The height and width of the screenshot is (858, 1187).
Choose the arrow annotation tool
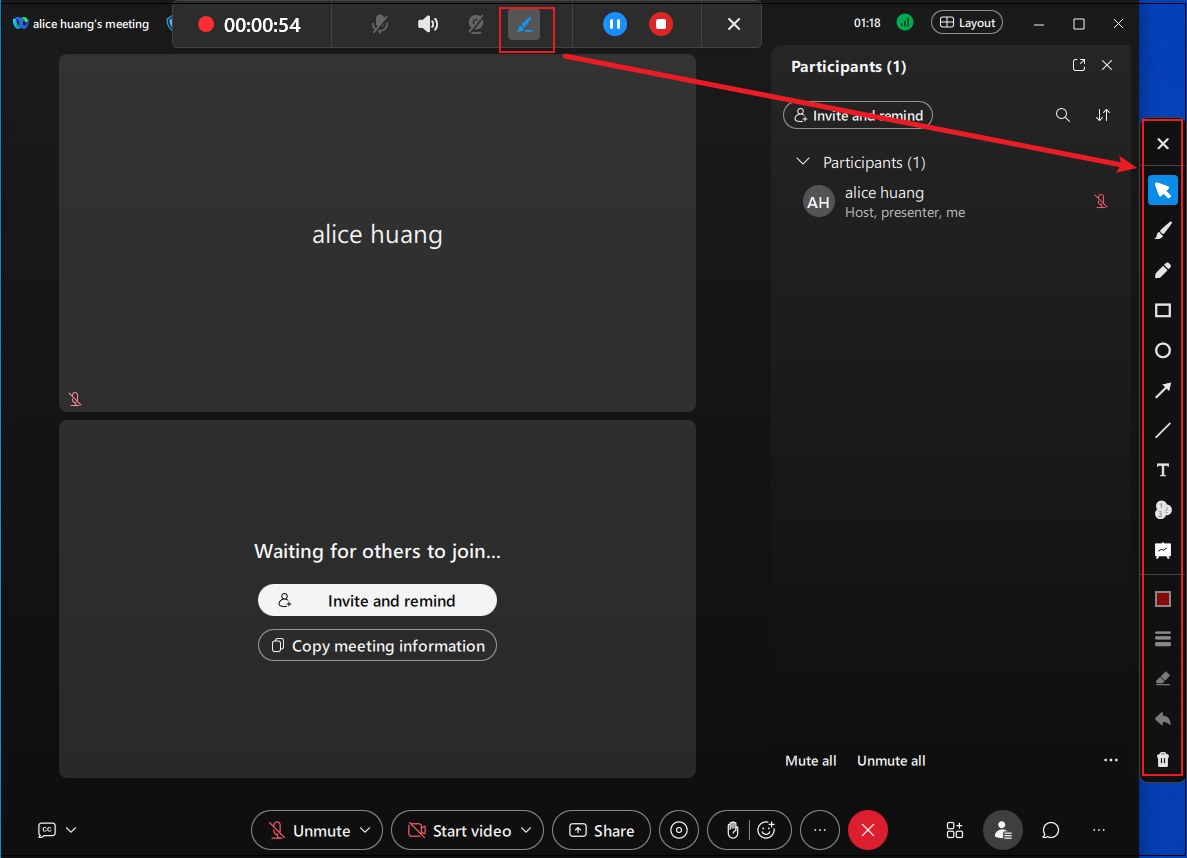(x=1162, y=390)
